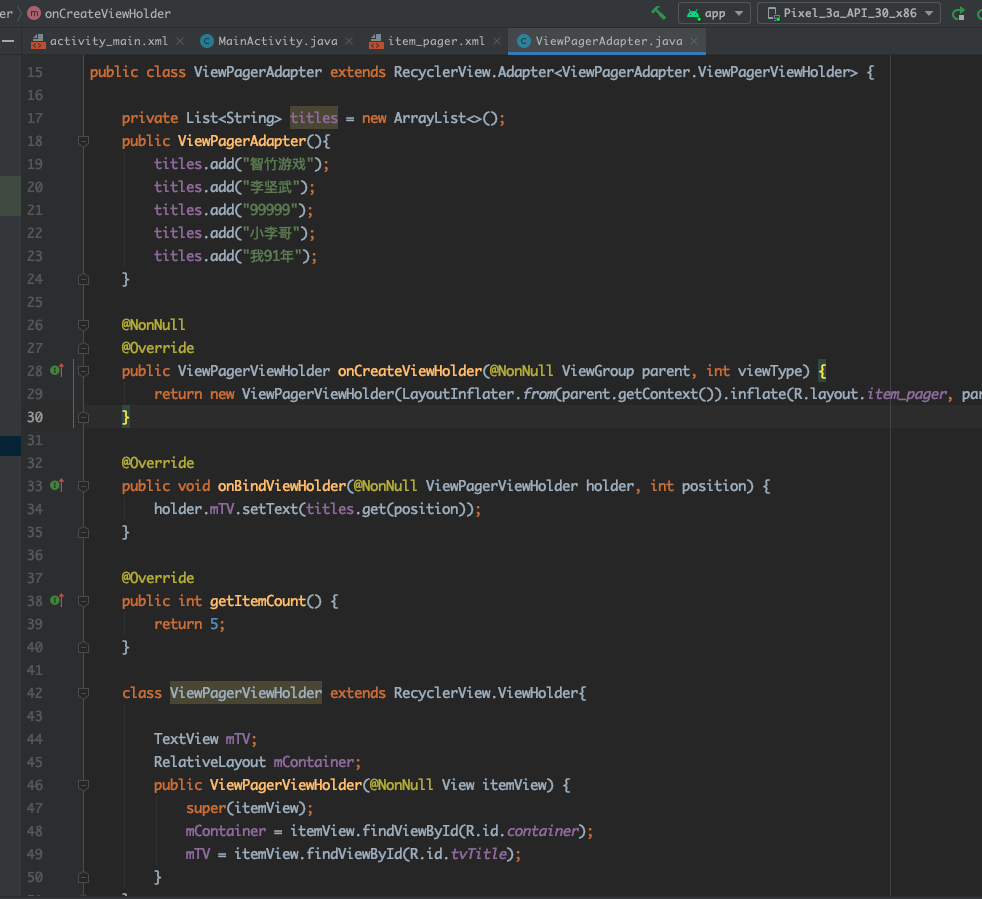Viewport: 982px width, 899px height.
Task: Close the activity_main.xml tab
Action: pyautogui.click(x=180, y=41)
